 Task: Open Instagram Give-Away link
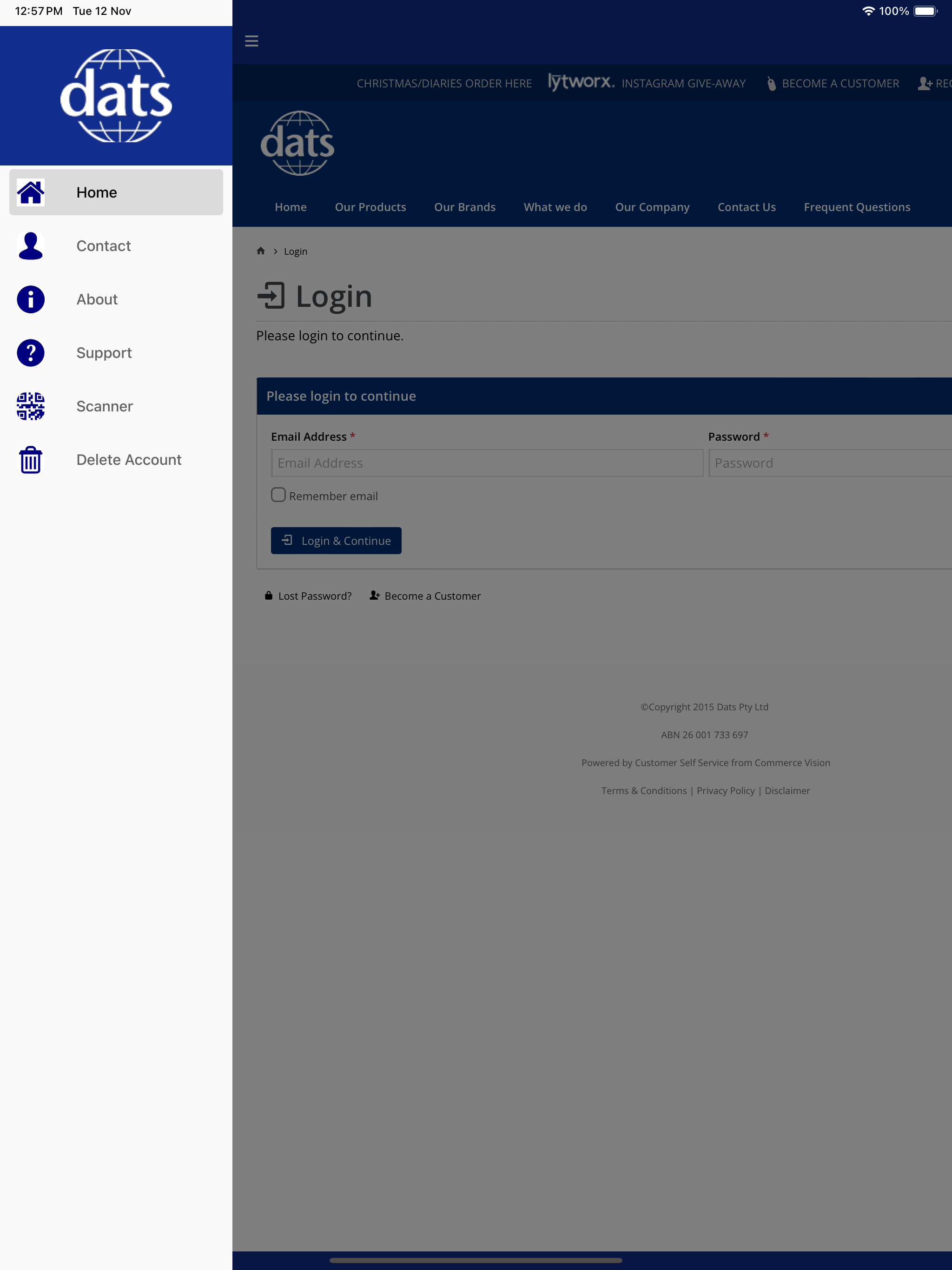point(683,84)
